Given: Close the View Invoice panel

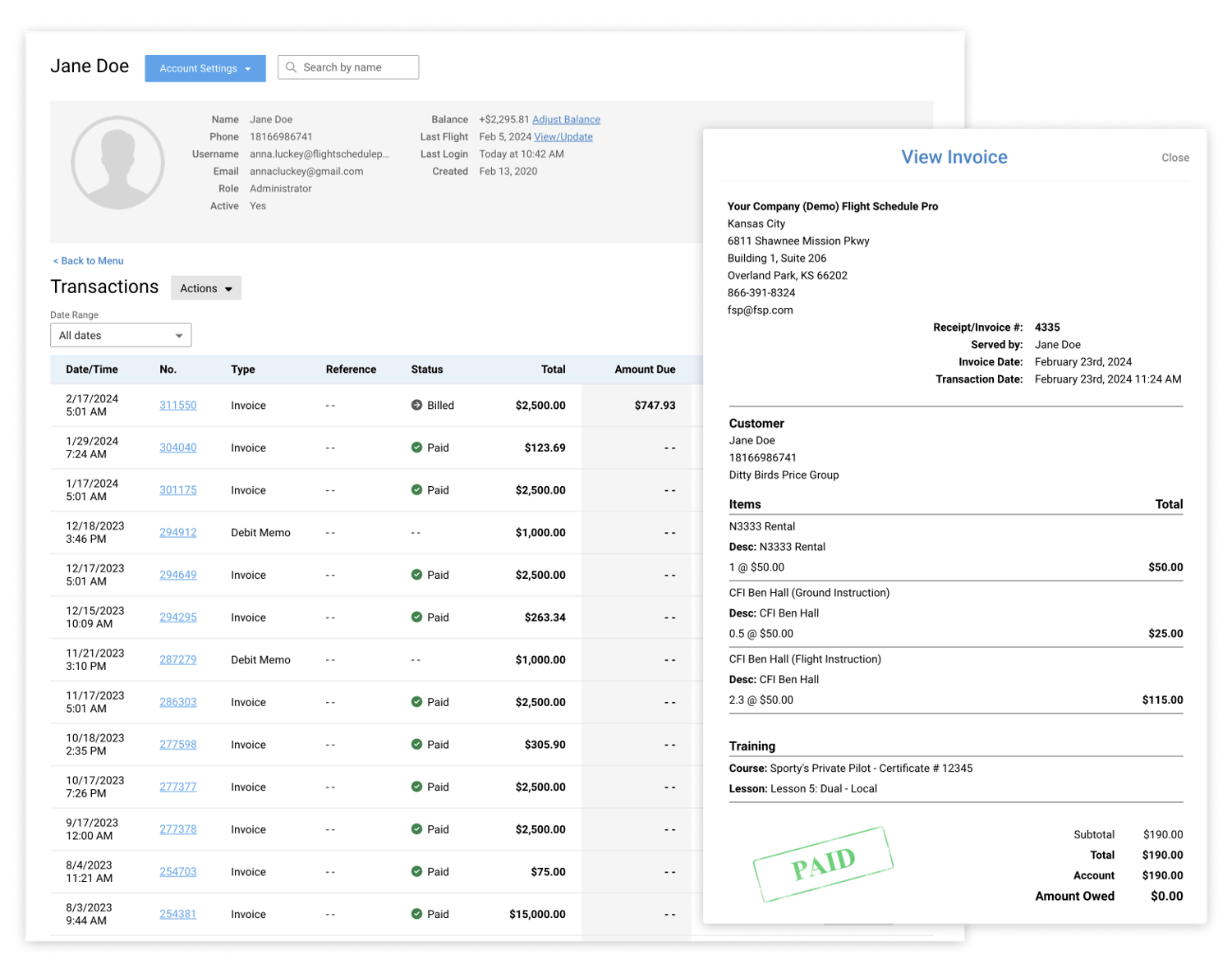Looking at the screenshot, I should tap(1175, 158).
